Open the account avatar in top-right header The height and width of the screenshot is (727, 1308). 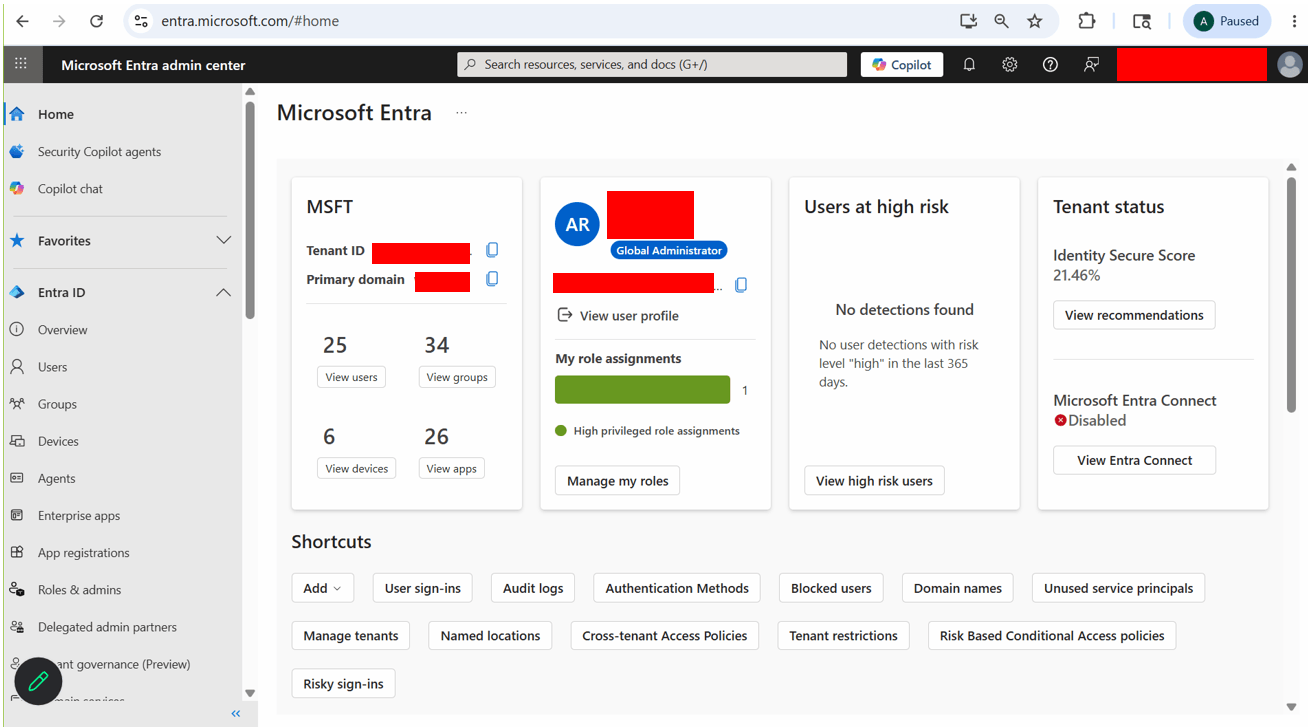coord(1290,64)
